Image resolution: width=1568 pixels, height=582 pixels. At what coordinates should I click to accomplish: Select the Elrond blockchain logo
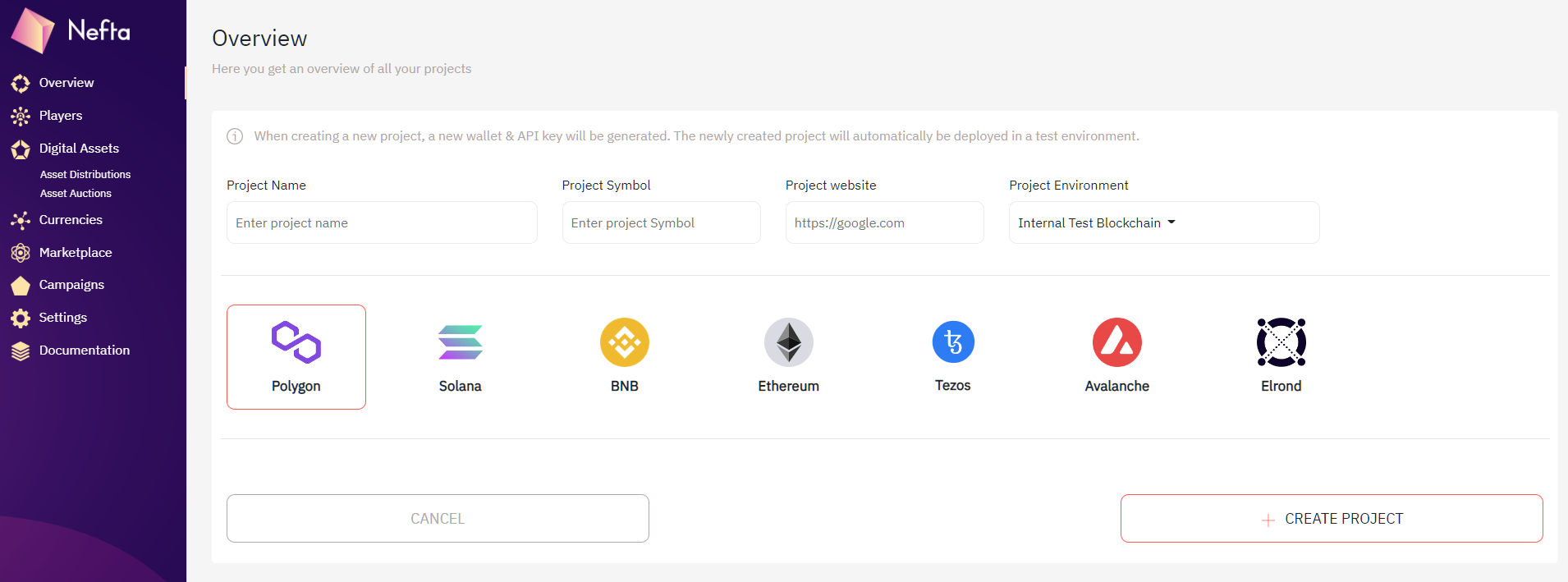pos(1281,342)
